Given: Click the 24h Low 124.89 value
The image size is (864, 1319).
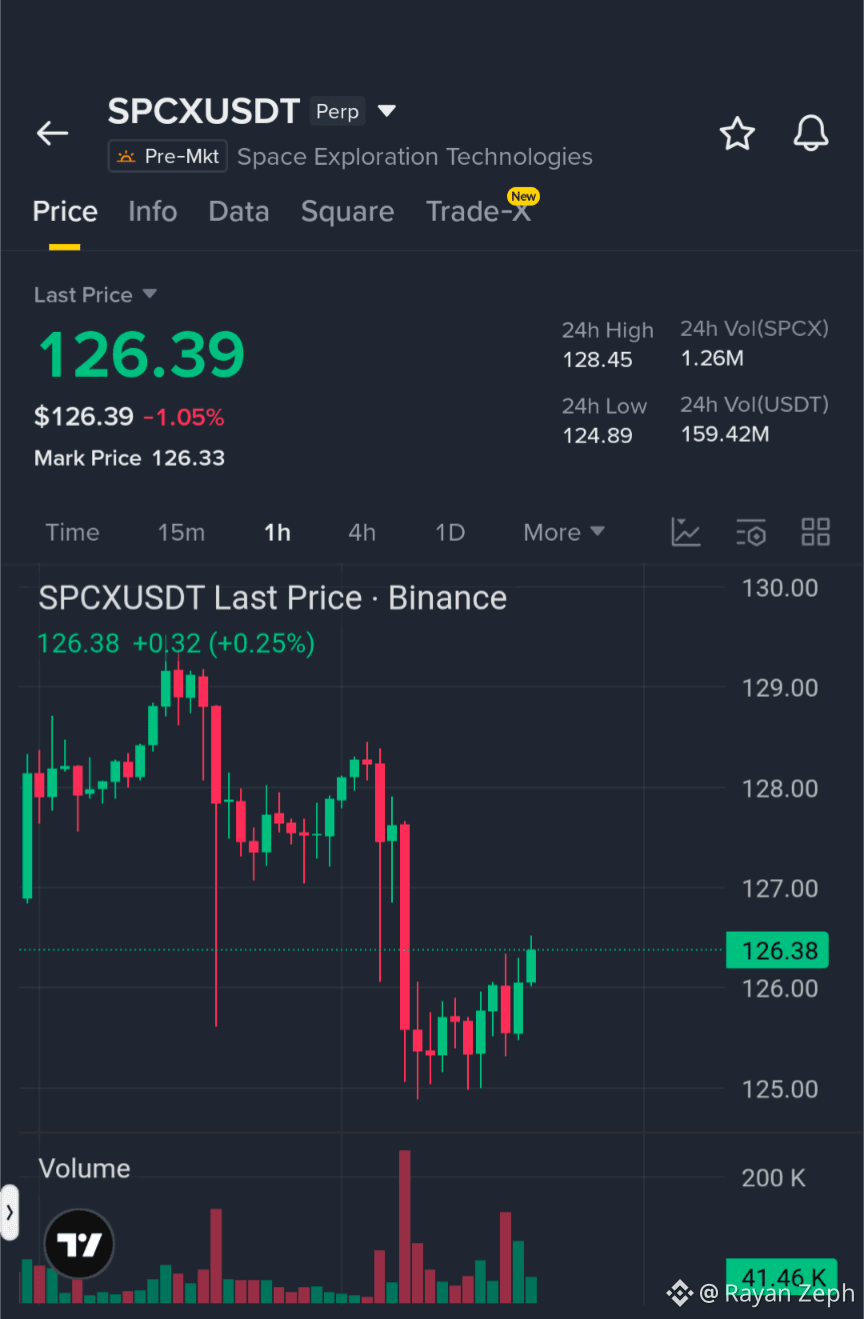Looking at the screenshot, I should tap(597, 436).
